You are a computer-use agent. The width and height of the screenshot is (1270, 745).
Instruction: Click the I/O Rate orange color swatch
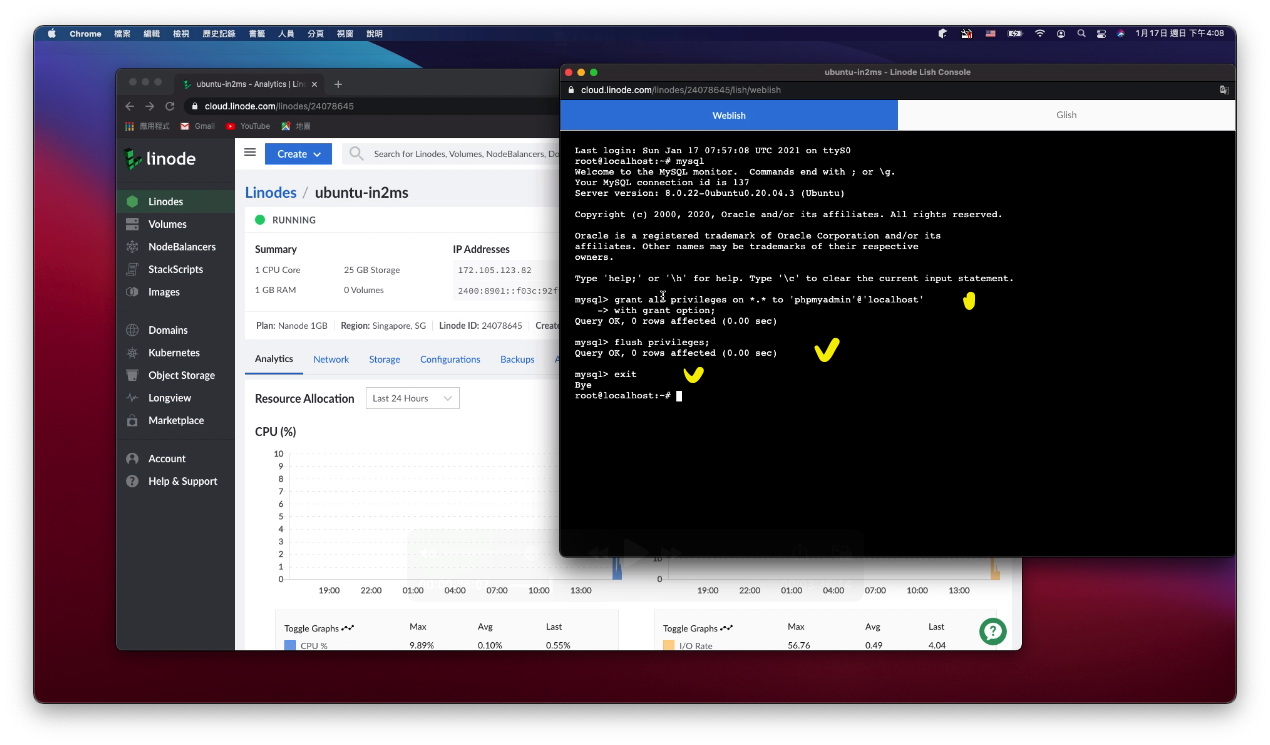(669, 646)
